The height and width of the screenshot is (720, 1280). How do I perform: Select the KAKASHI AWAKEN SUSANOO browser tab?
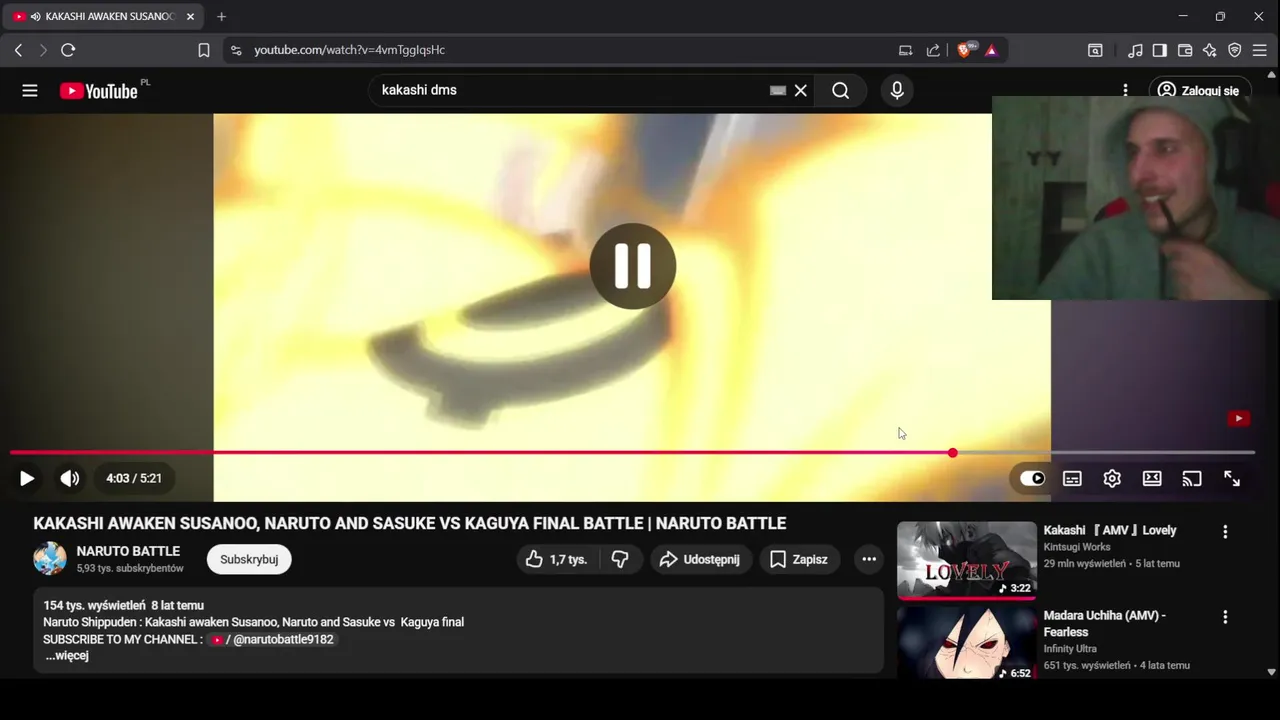pyautogui.click(x=104, y=16)
